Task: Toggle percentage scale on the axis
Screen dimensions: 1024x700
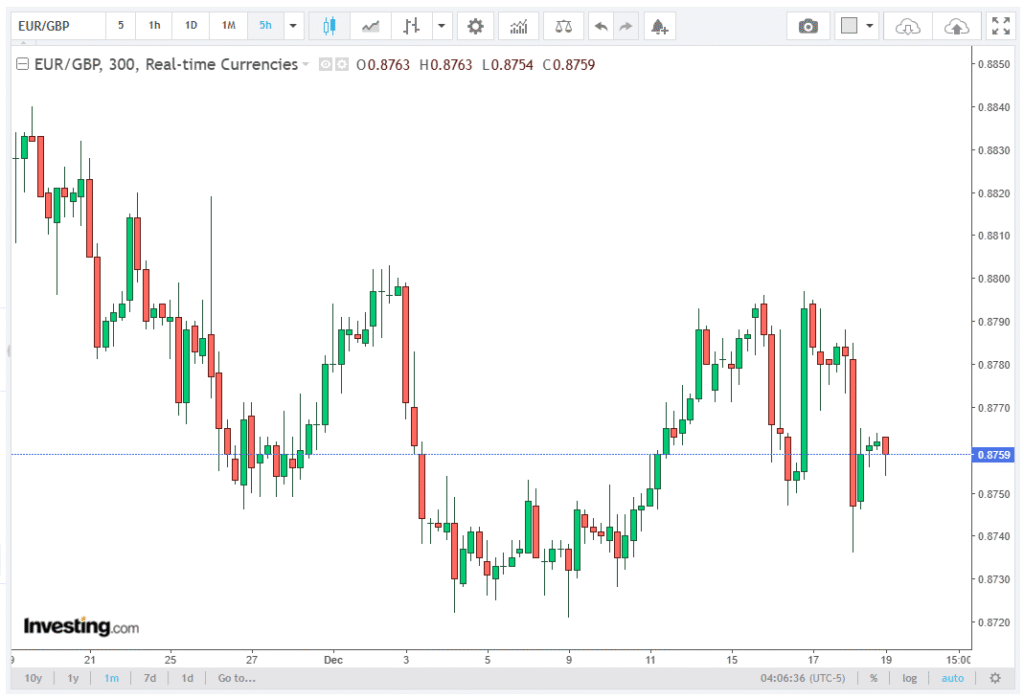Action: point(873,678)
